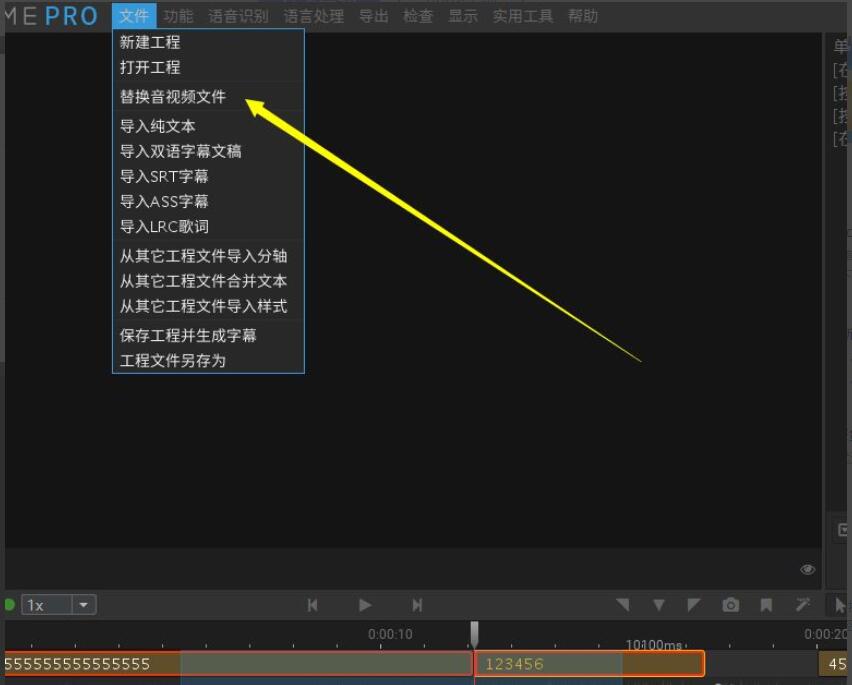Select 导入LRC歌词 menu entry

[x=208, y=227]
